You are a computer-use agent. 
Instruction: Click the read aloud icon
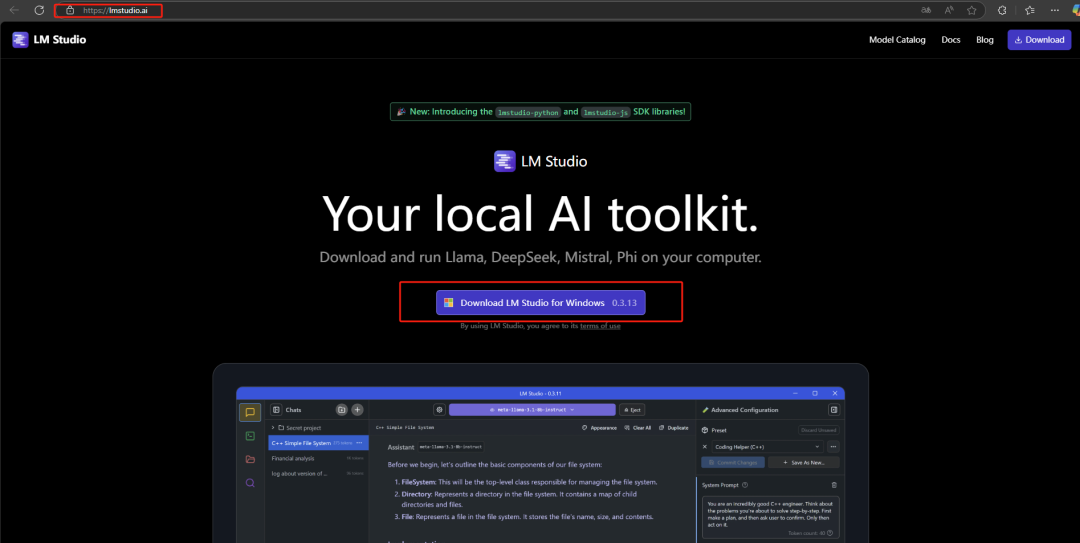(x=948, y=10)
